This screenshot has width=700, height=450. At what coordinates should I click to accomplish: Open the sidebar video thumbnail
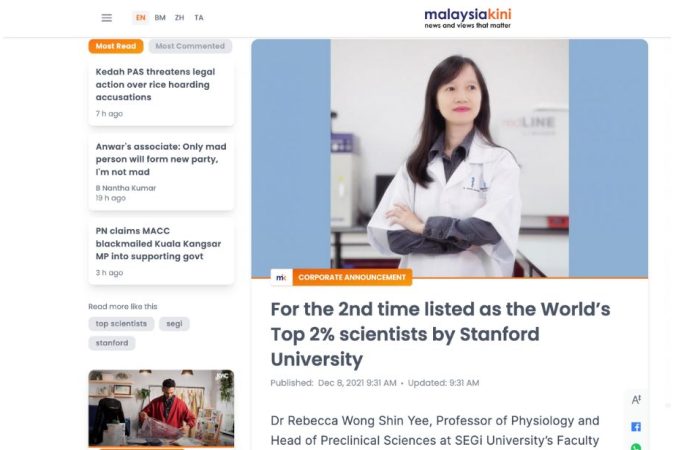click(x=161, y=408)
